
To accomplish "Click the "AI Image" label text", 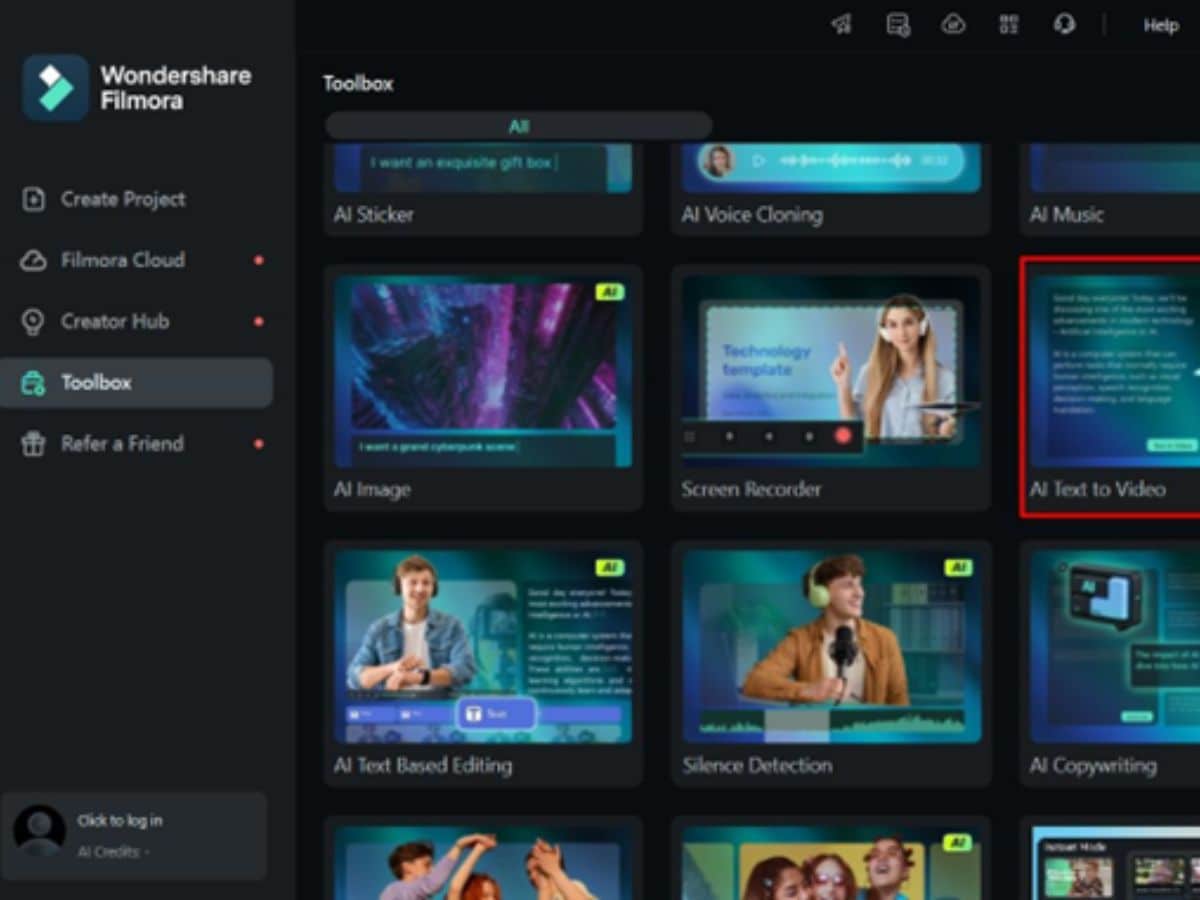I will tap(372, 490).
